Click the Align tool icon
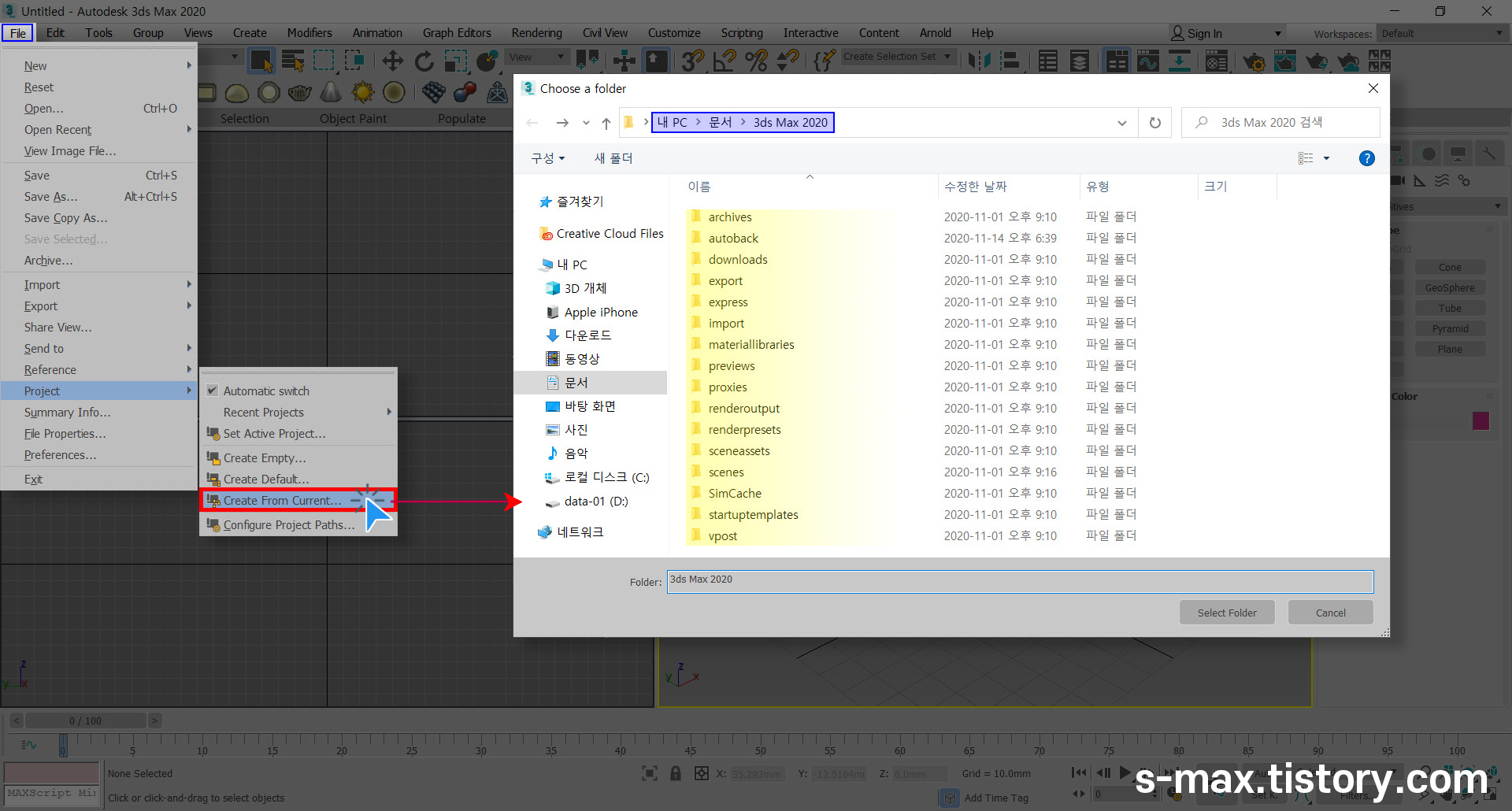 [1010, 61]
